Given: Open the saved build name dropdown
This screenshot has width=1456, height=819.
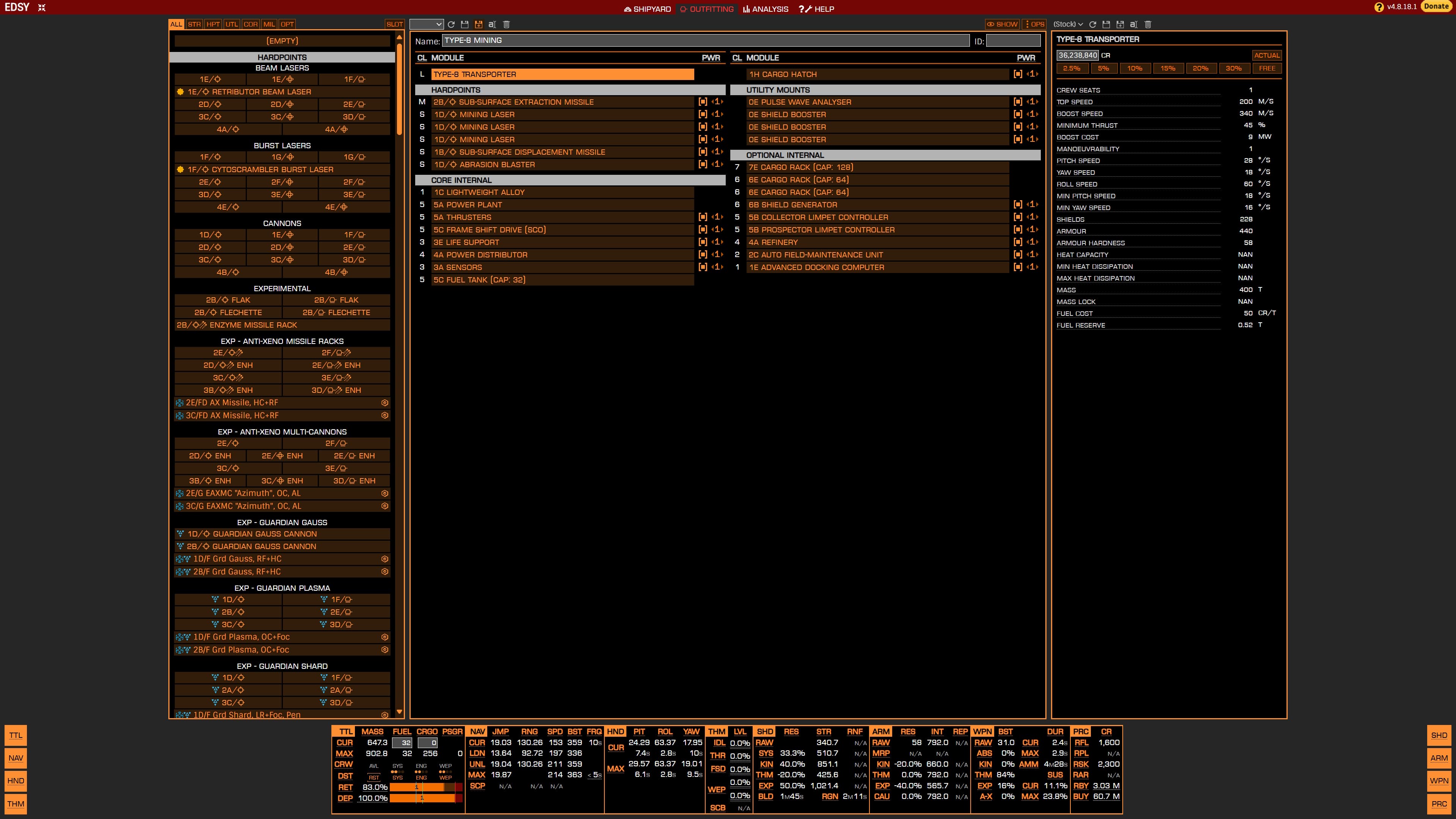Looking at the screenshot, I should [x=426, y=24].
